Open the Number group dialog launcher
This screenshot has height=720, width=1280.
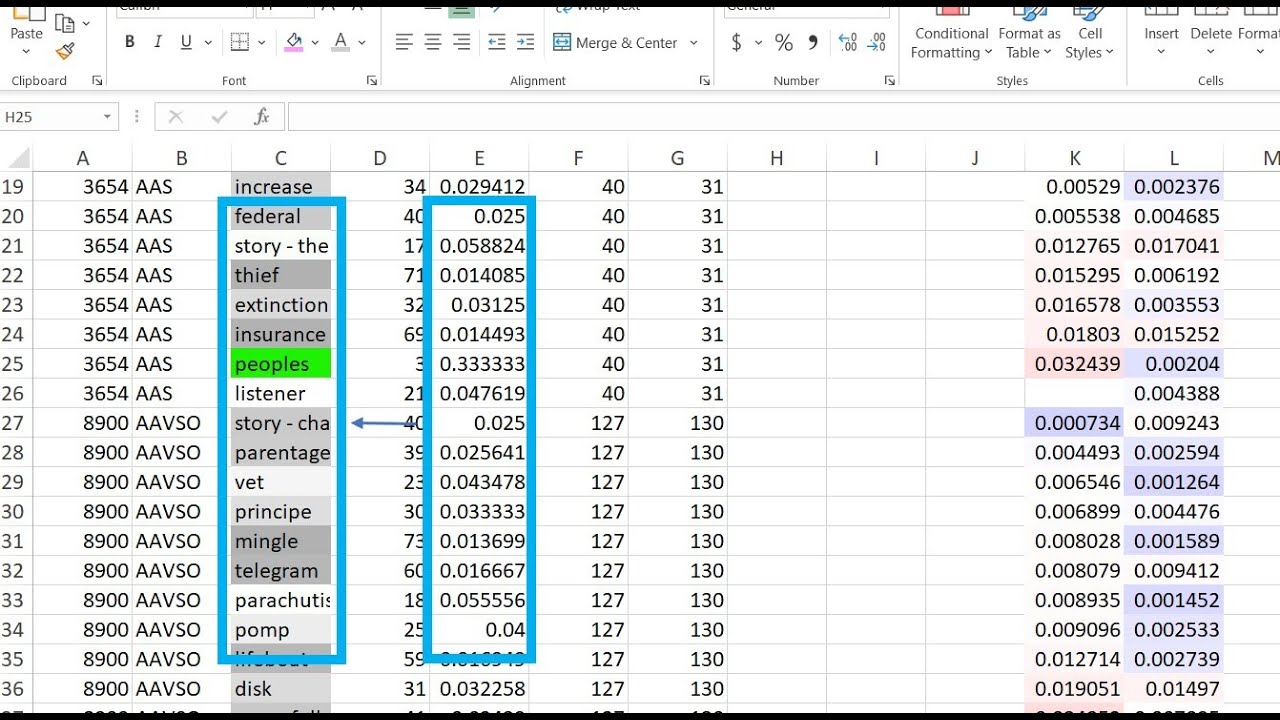click(890, 81)
